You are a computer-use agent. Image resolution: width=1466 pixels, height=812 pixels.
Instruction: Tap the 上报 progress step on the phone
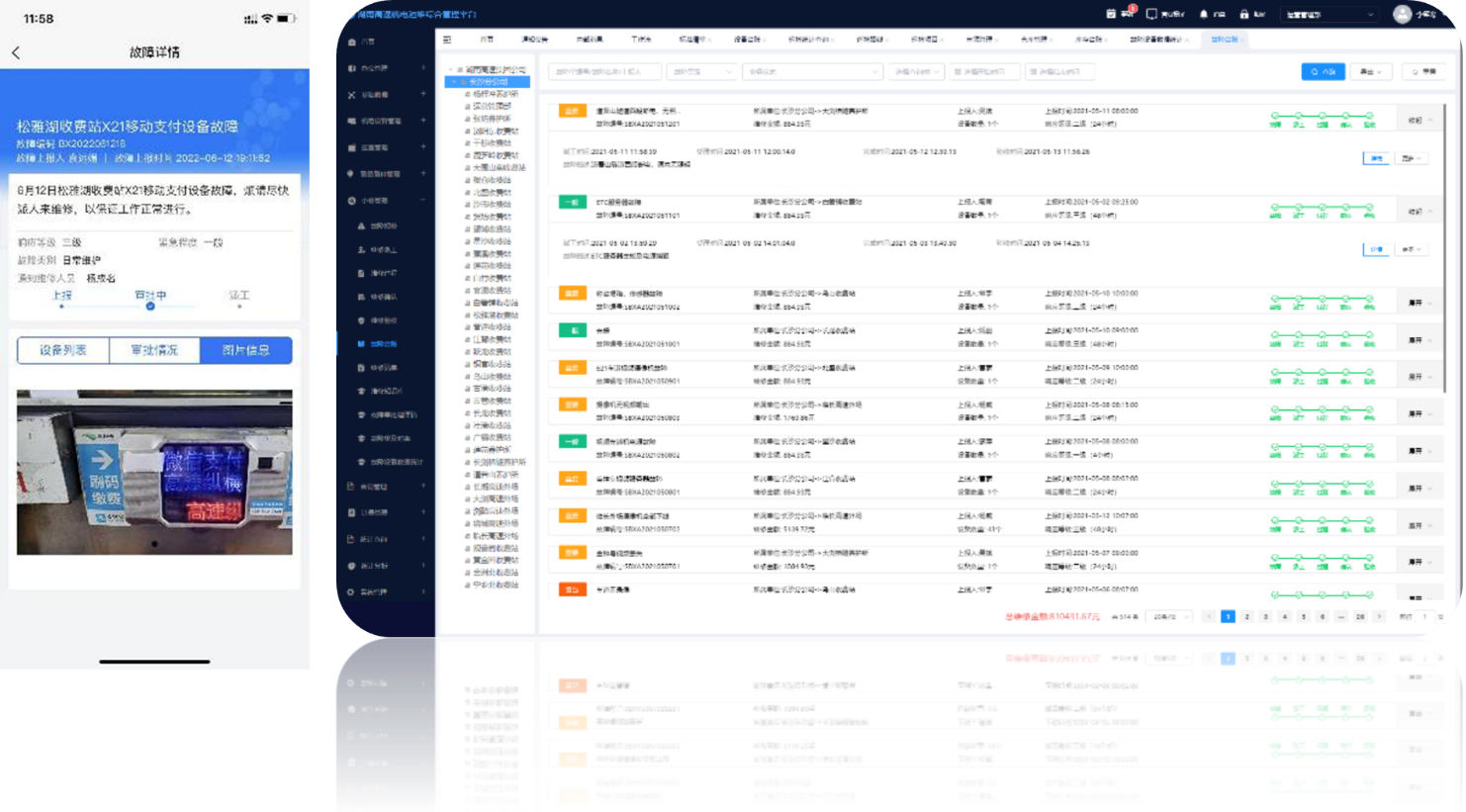(x=61, y=299)
